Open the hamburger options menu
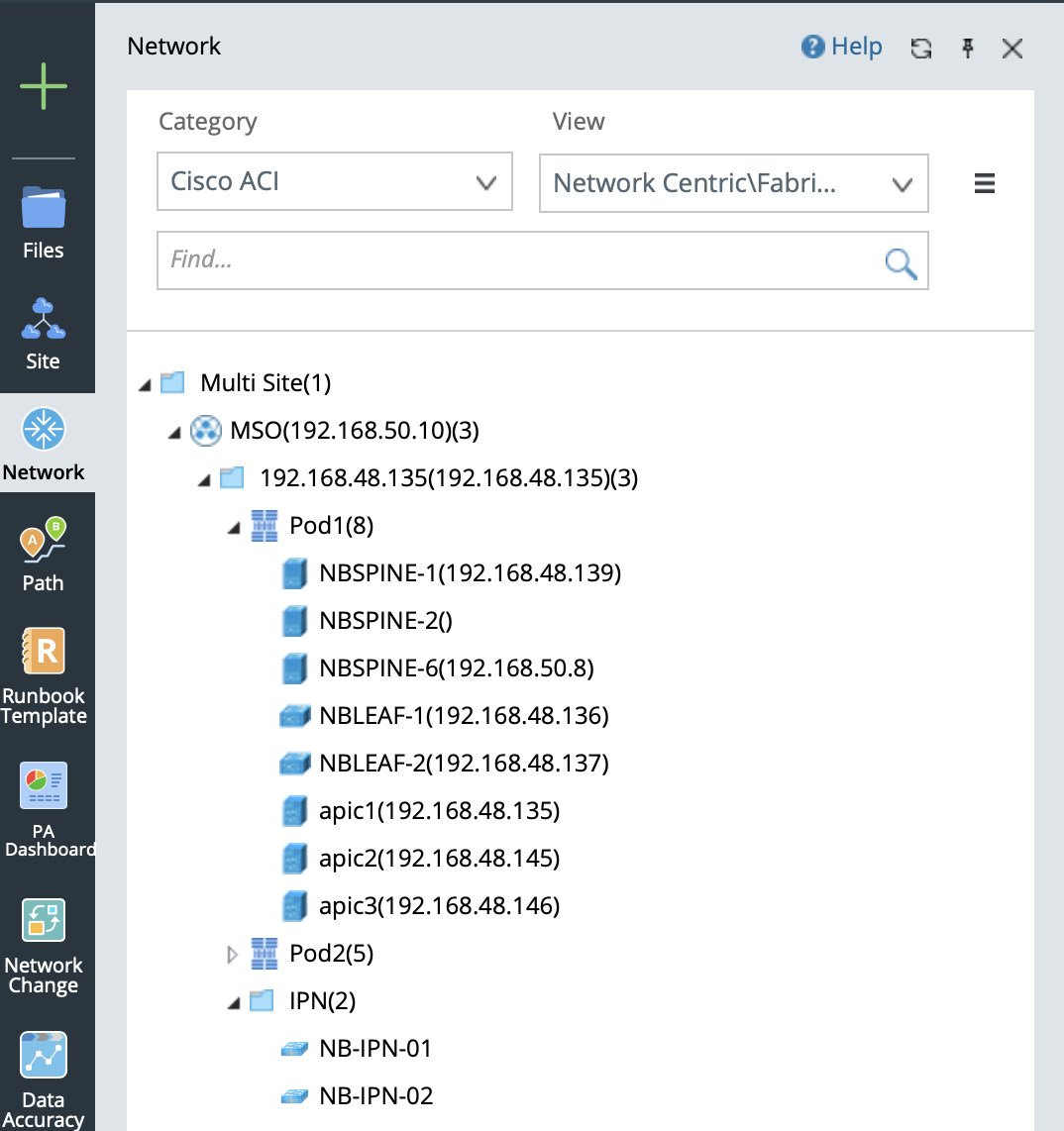The height and width of the screenshot is (1131, 1064). tap(984, 183)
